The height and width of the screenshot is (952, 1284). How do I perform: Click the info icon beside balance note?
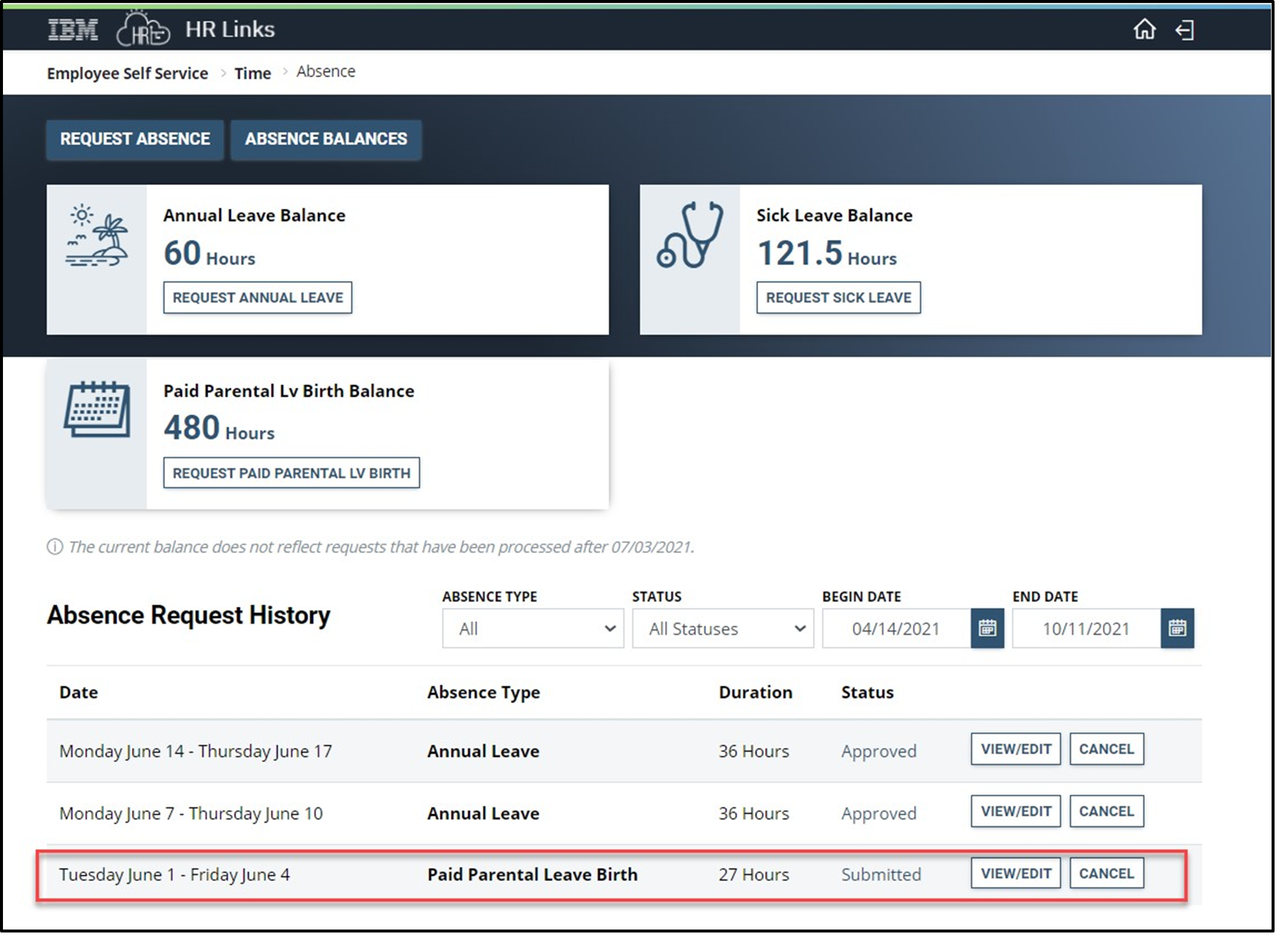pyautogui.click(x=54, y=547)
